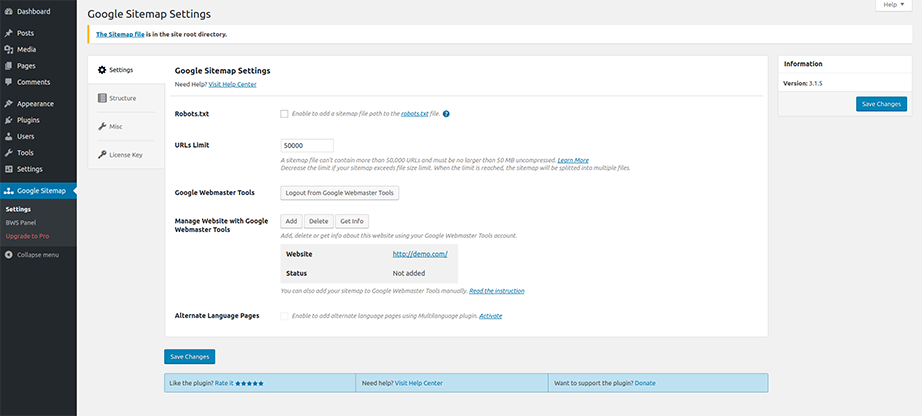Click the Posts pushpin icon
The image size is (922, 416).
[x=8, y=34]
